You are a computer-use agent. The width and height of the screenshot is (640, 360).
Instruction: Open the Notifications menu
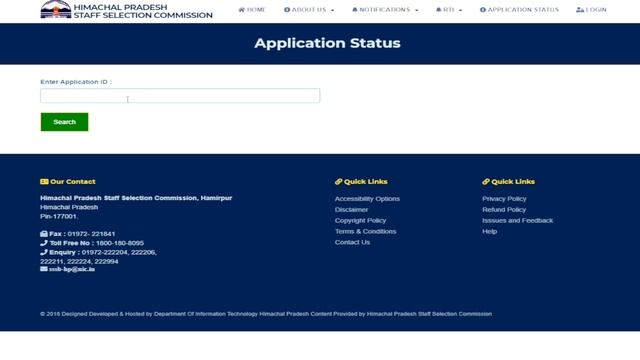(x=385, y=9)
